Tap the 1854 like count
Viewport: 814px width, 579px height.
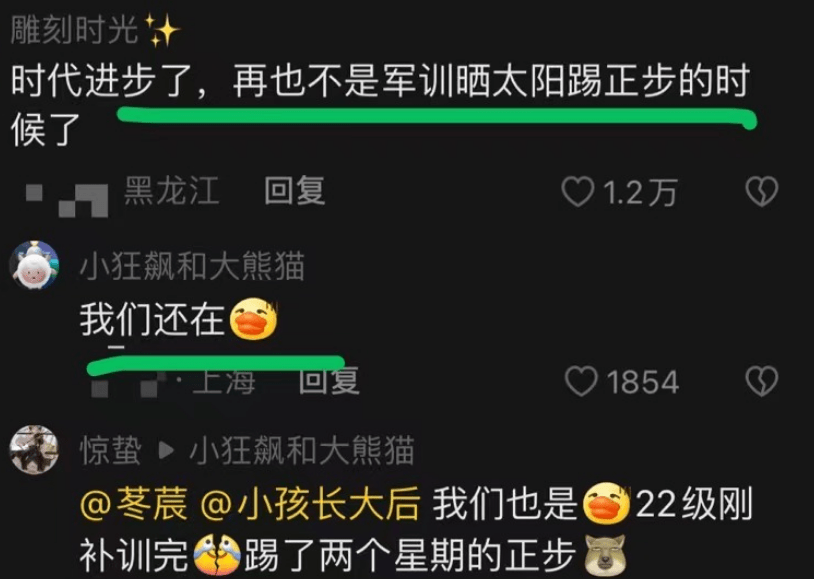click(x=643, y=382)
